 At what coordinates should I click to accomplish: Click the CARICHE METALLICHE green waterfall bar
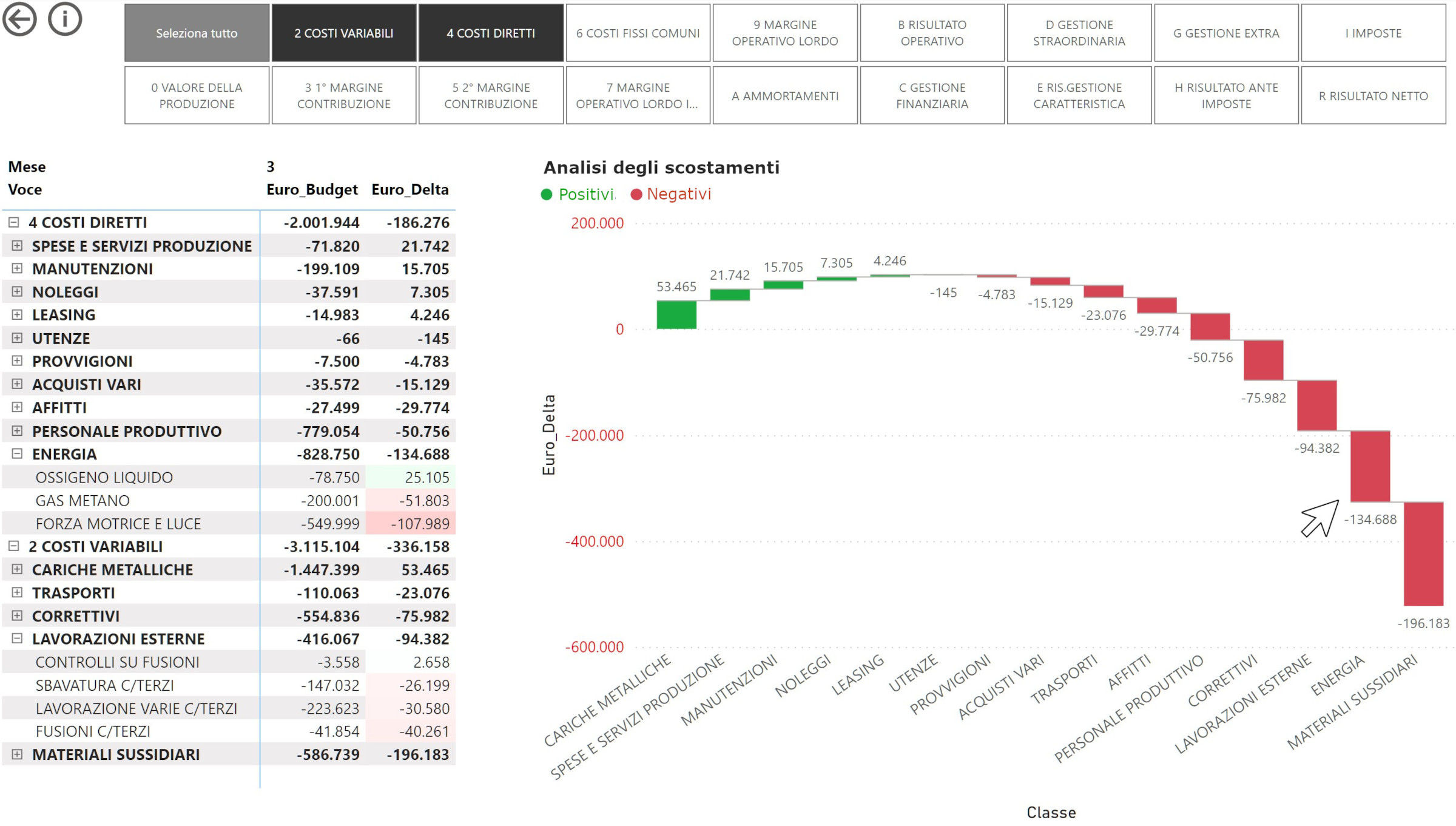(676, 314)
